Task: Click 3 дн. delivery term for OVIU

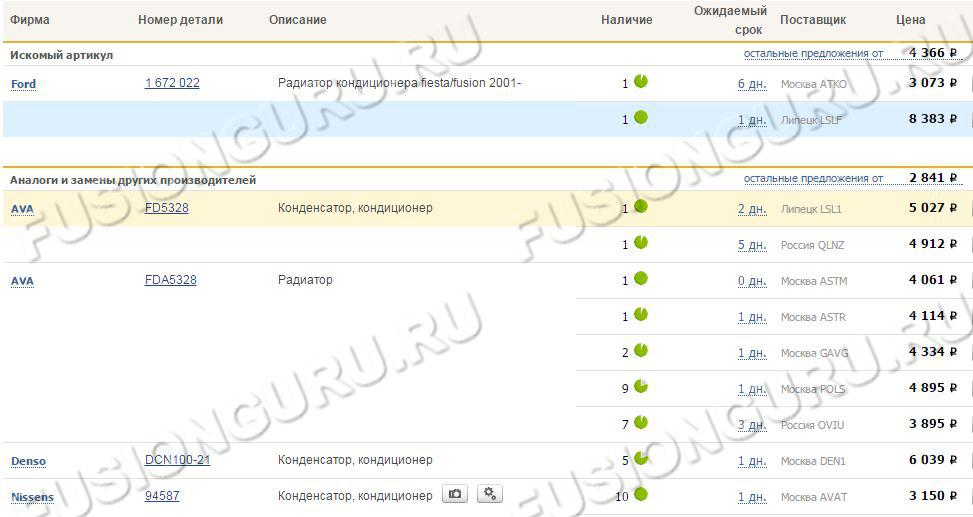Action: [752, 425]
